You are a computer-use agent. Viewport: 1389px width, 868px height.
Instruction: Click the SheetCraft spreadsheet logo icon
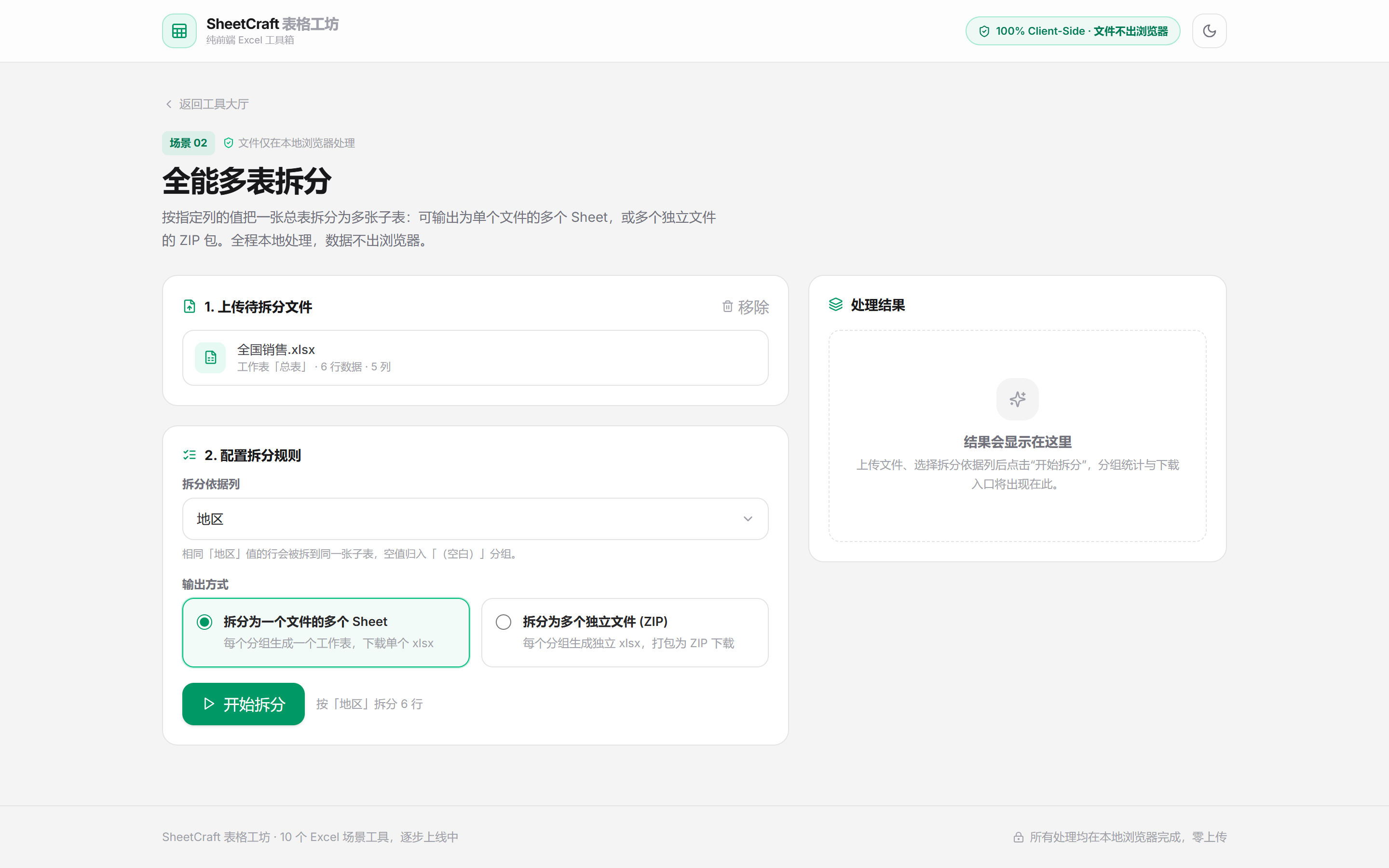click(x=179, y=31)
